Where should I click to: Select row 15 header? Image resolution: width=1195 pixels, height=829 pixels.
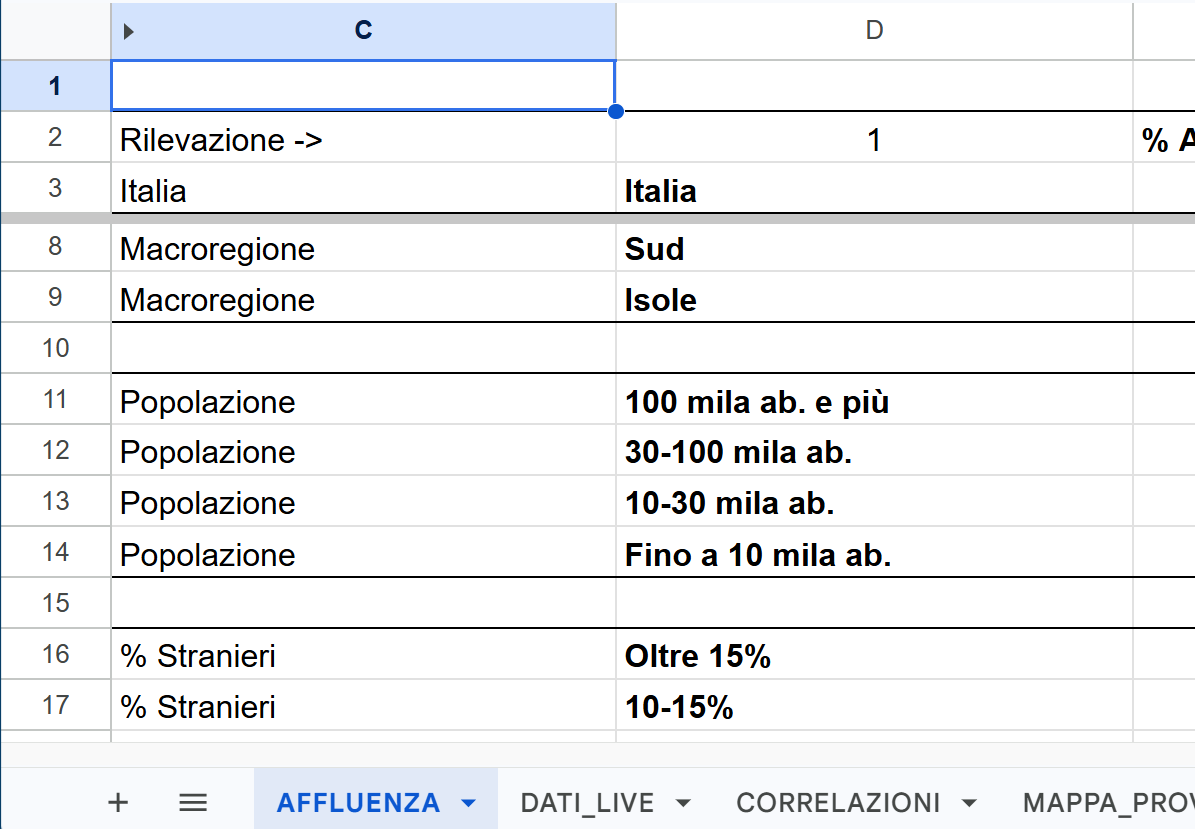pos(55,603)
